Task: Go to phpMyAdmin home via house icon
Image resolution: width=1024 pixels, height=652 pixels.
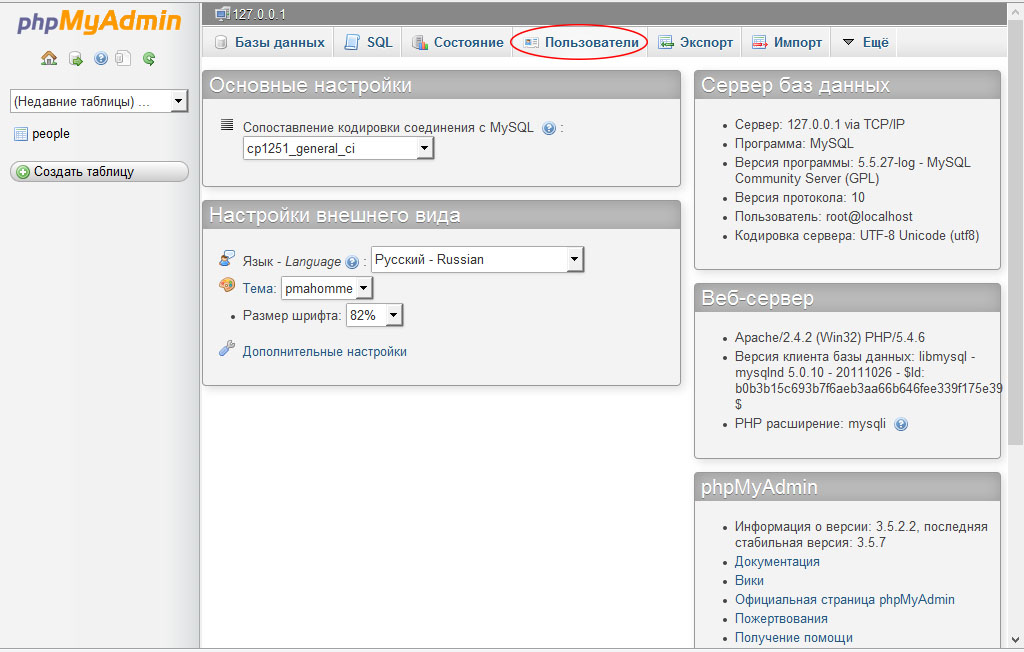Action: click(x=49, y=59)
